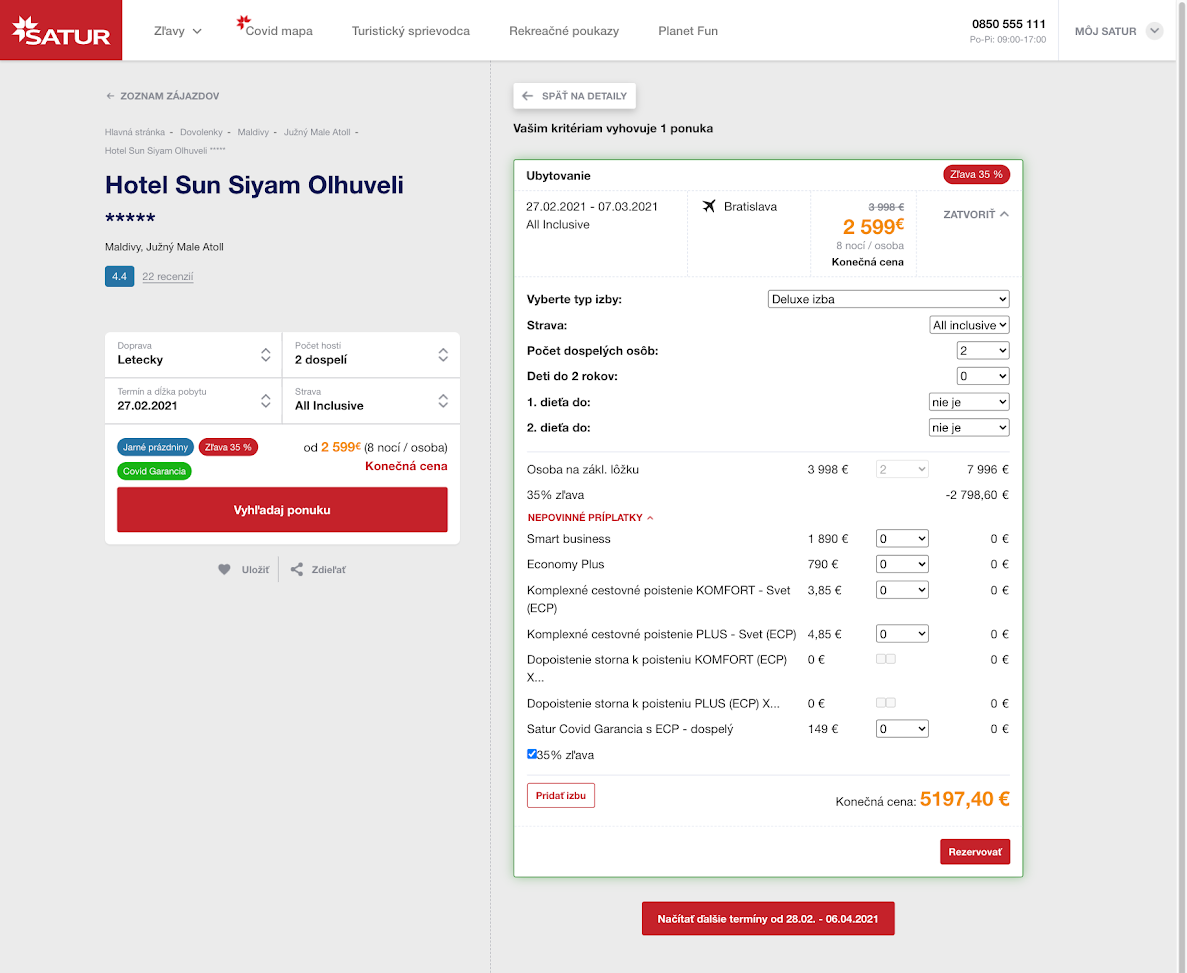Click the Rezervovať button

coord(974,852)
